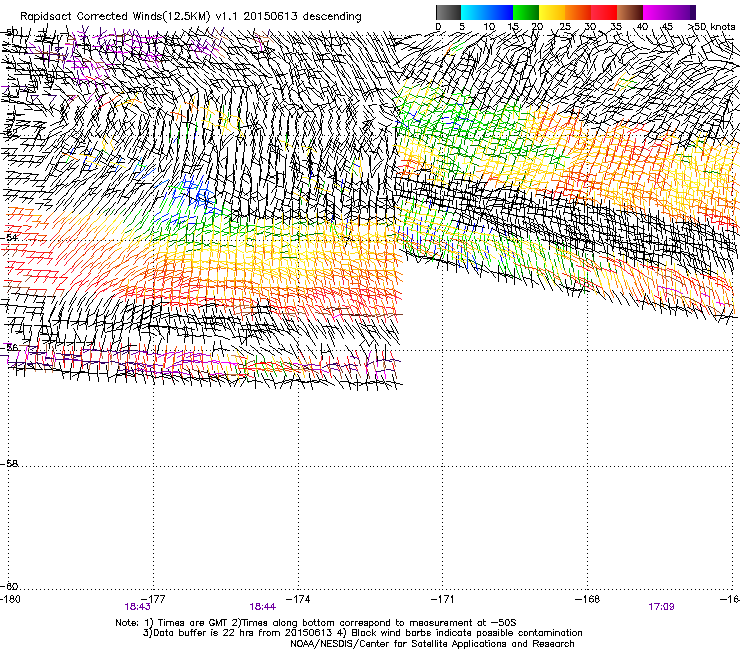Click the purple time stamp 17:09
This screenshot has height=650, width=740.
pyautogui.click(x=661, y=607)
